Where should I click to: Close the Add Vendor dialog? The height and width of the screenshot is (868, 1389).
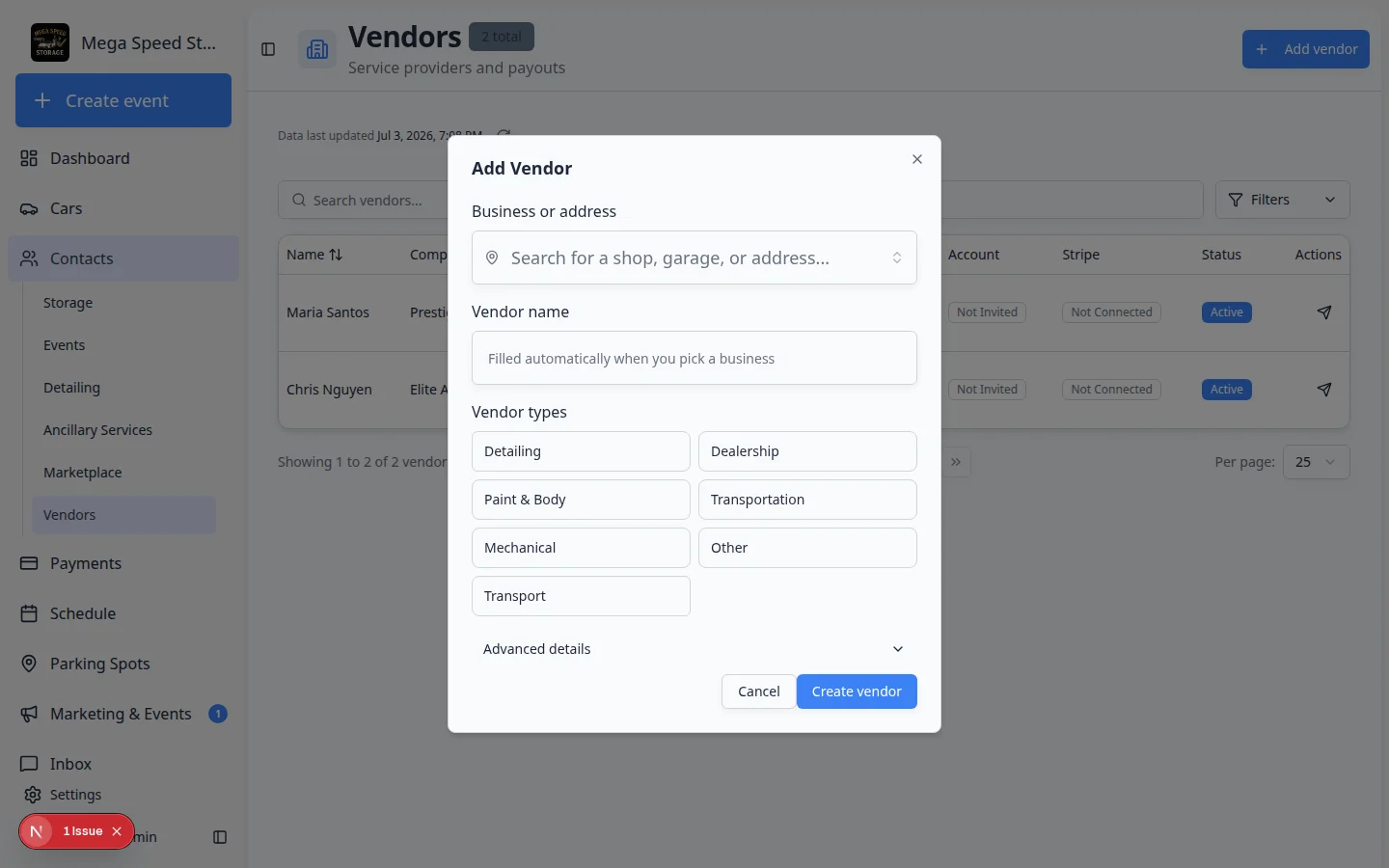[x=917, y=159]
